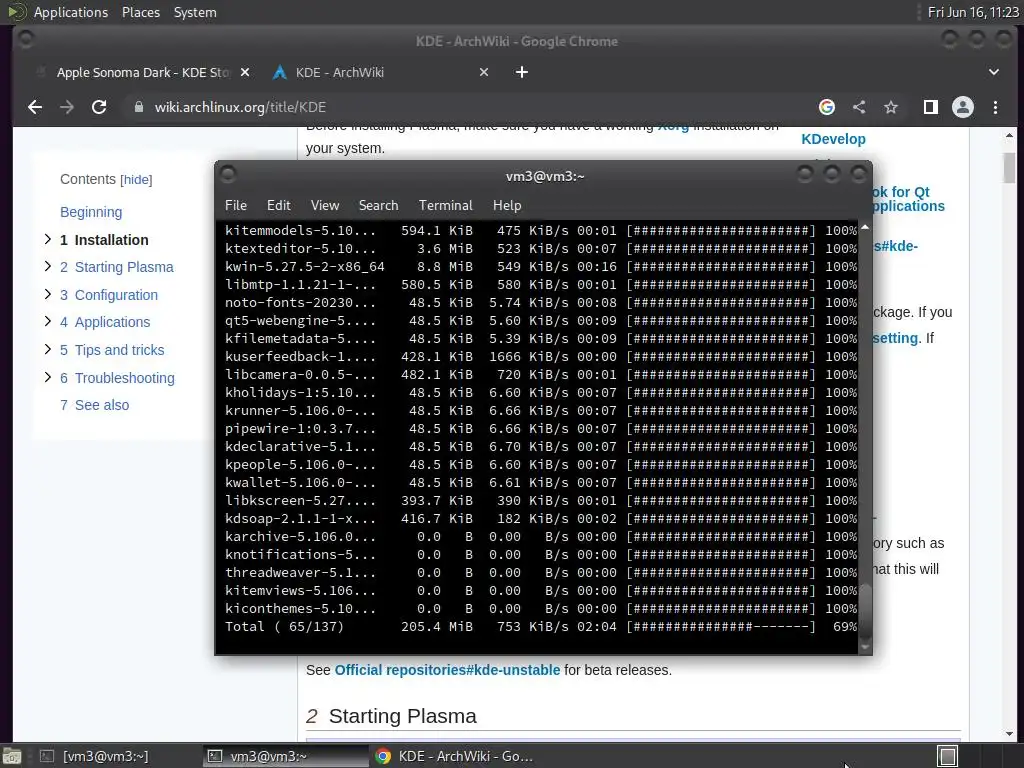This screenshot has width=1024, height=768.
Task: Open the KDevelop link
Action: [x=833, y=139]
